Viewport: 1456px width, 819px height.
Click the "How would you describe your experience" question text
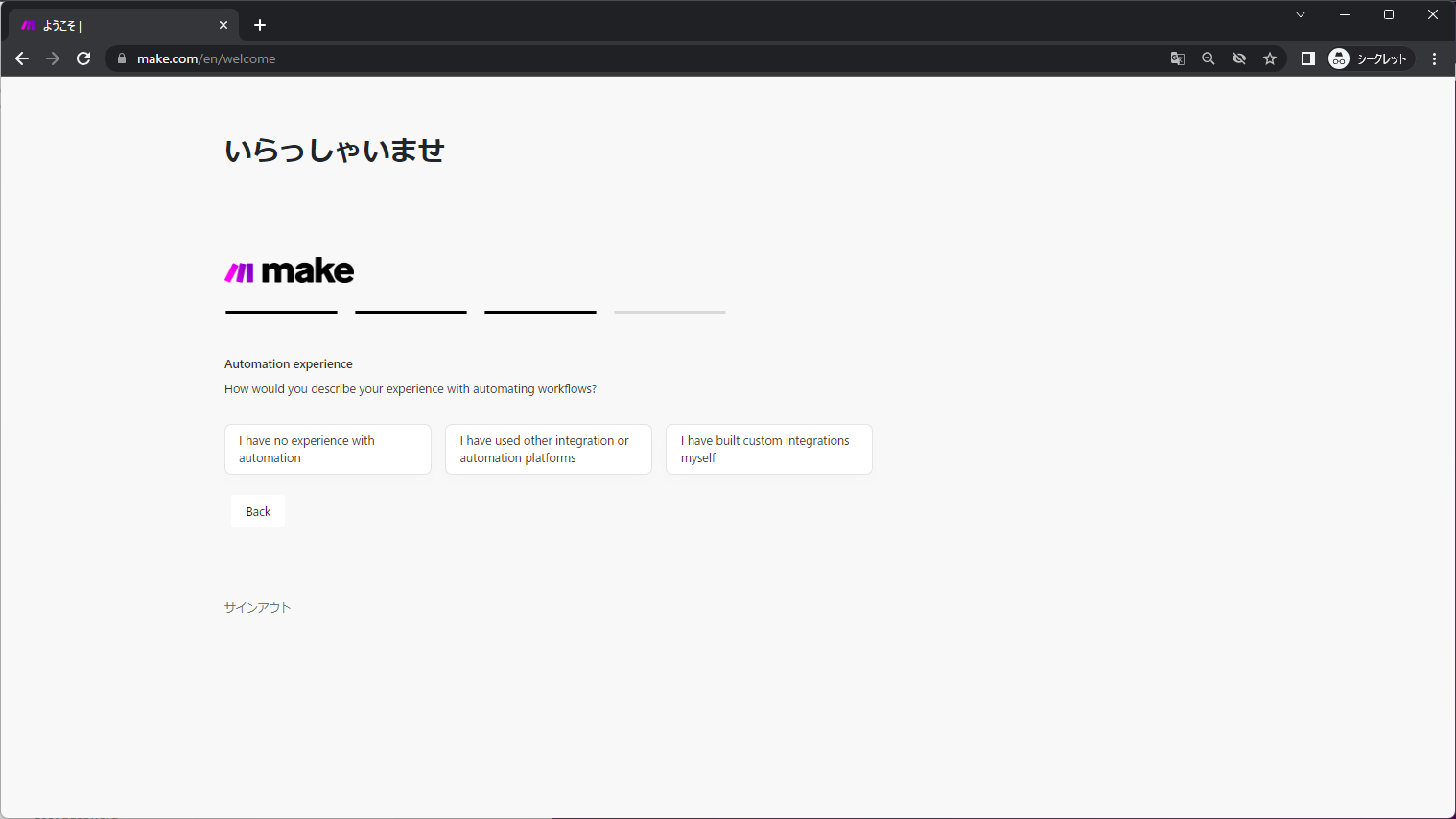411,389
